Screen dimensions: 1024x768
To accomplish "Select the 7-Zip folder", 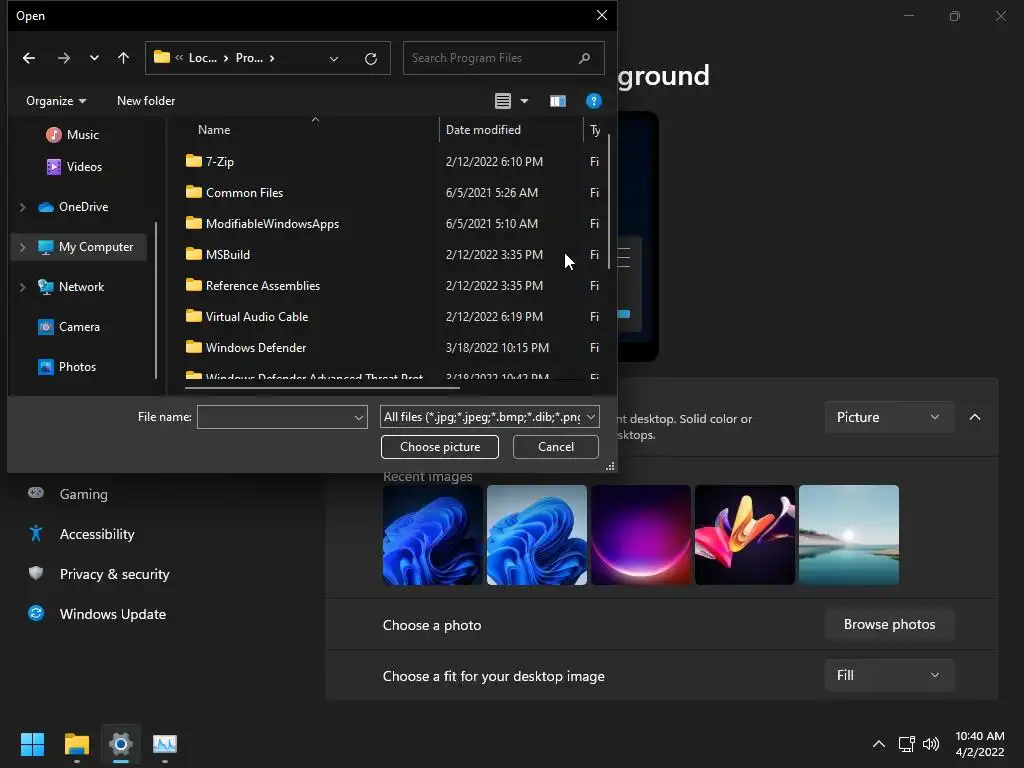I will click(x=210, y=161).
